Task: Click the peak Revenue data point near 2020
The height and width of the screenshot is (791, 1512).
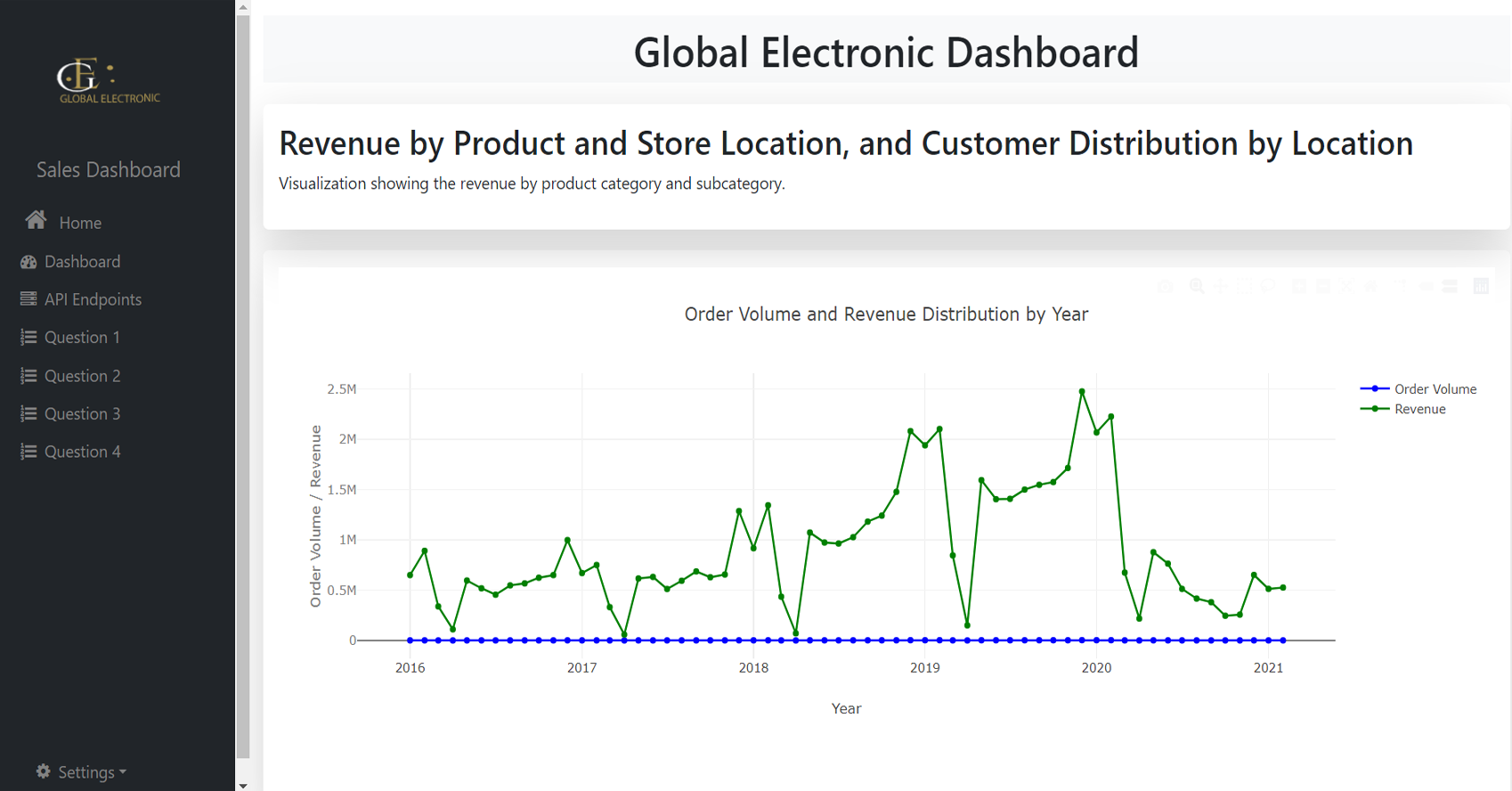Action: 1082,392
